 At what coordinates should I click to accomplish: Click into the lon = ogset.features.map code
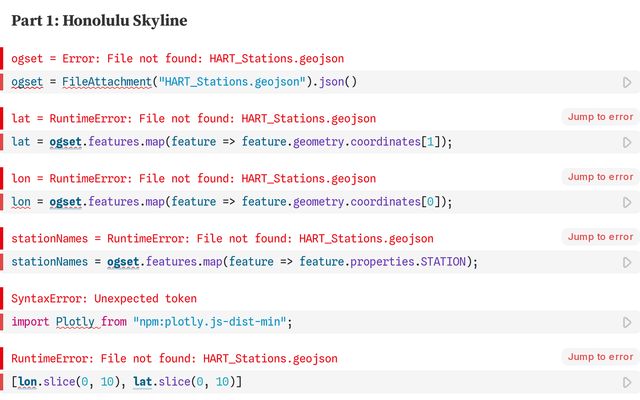click(232, 202)
